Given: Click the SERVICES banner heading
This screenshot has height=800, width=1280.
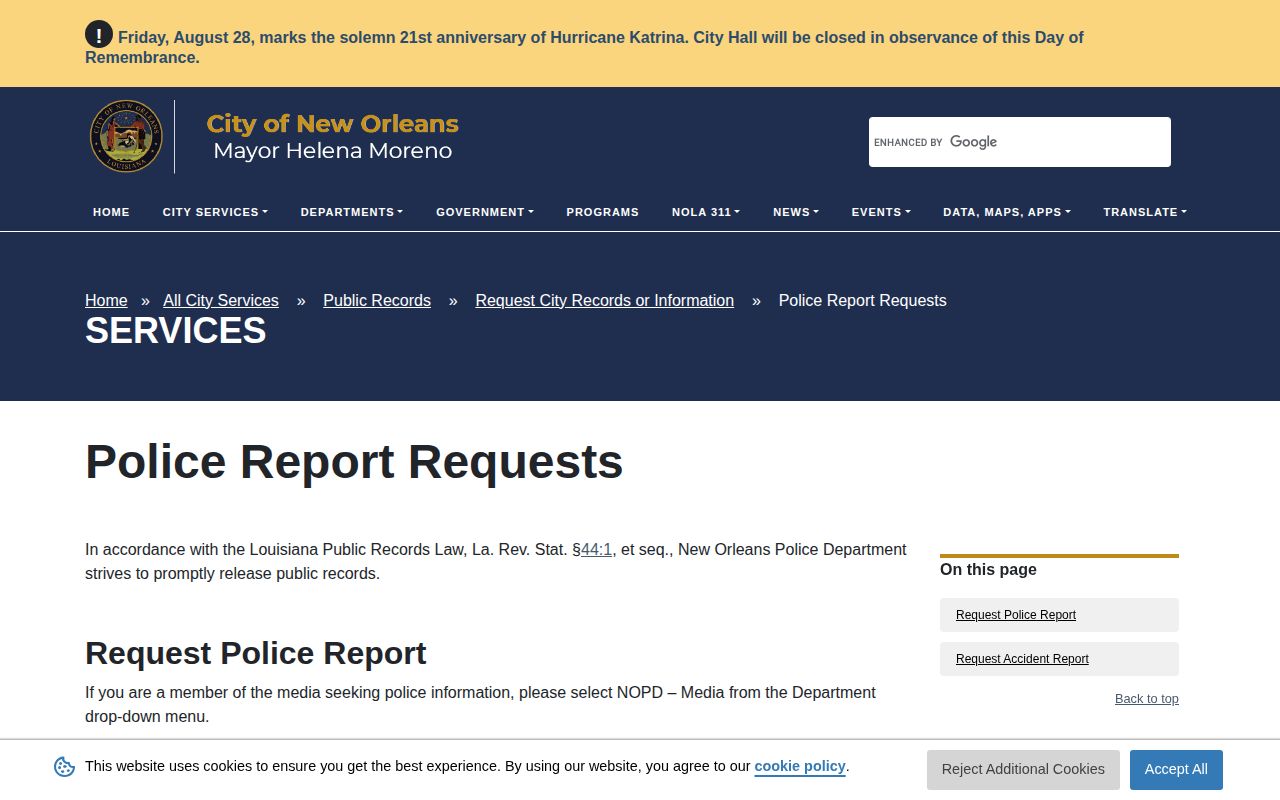Looking at the screenshot, I should (176, 331).
